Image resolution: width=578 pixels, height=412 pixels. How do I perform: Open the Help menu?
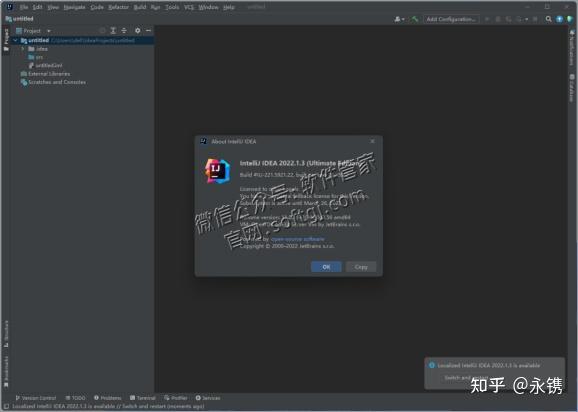pos(229,7)
